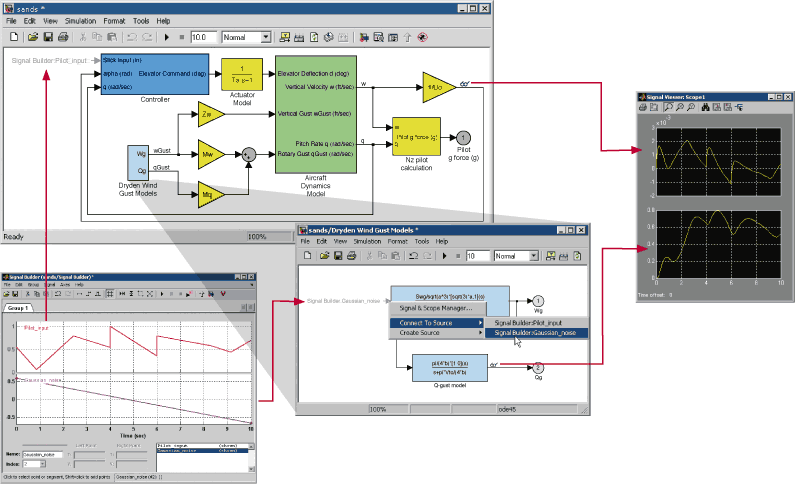Print the sands model diagram
795x484 pixels.
63,37
